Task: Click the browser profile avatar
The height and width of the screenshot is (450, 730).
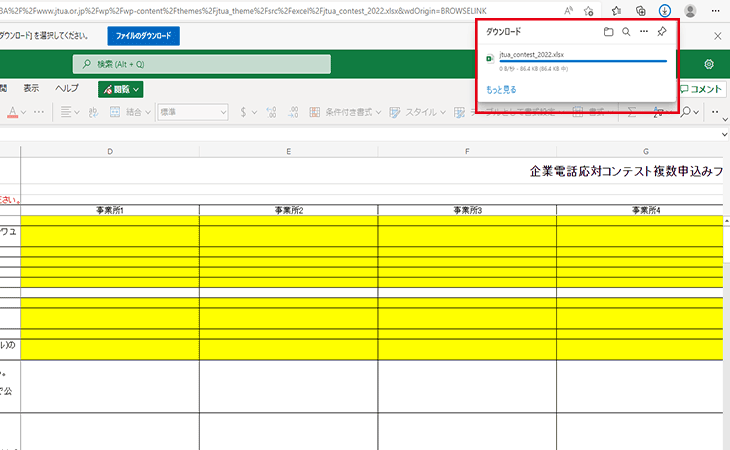Action: [688, 10]
